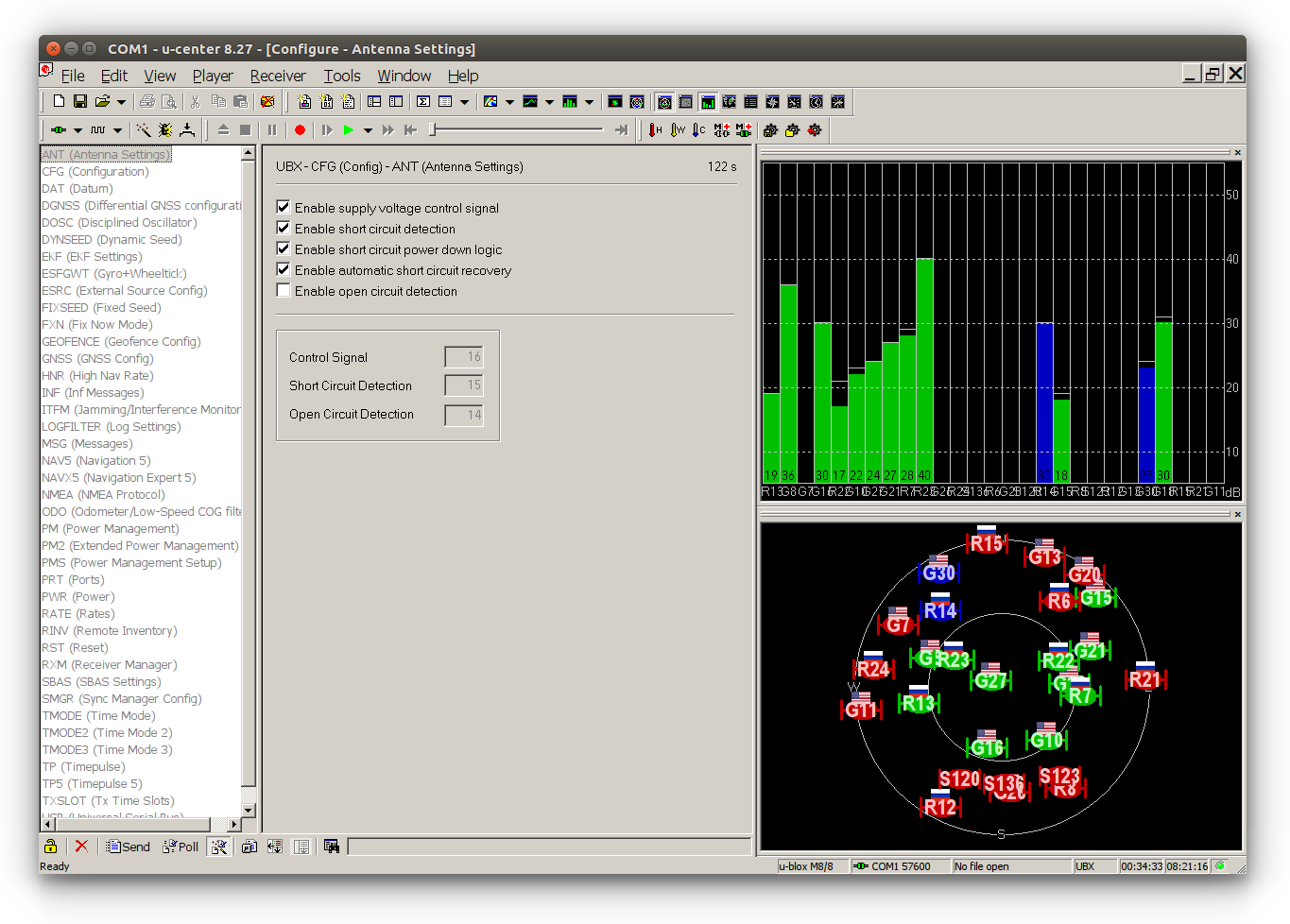Expand the baudrate dropdown arrow
1290x924 pixels.
[117, 130]
